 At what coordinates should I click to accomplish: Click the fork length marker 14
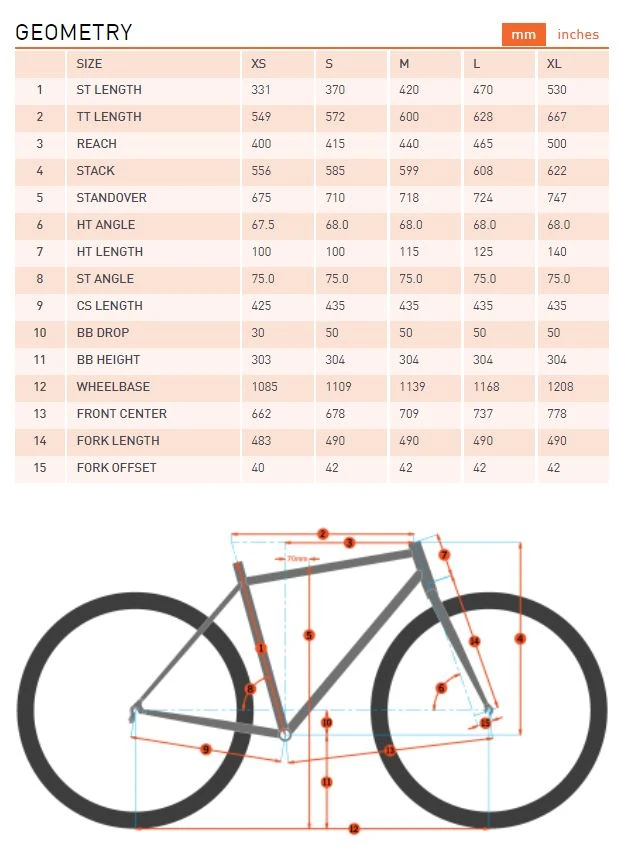[474, 641]
